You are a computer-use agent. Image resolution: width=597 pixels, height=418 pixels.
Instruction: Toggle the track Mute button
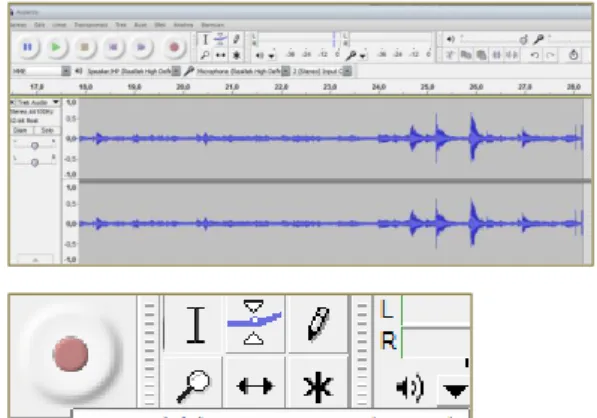point(20,131)
